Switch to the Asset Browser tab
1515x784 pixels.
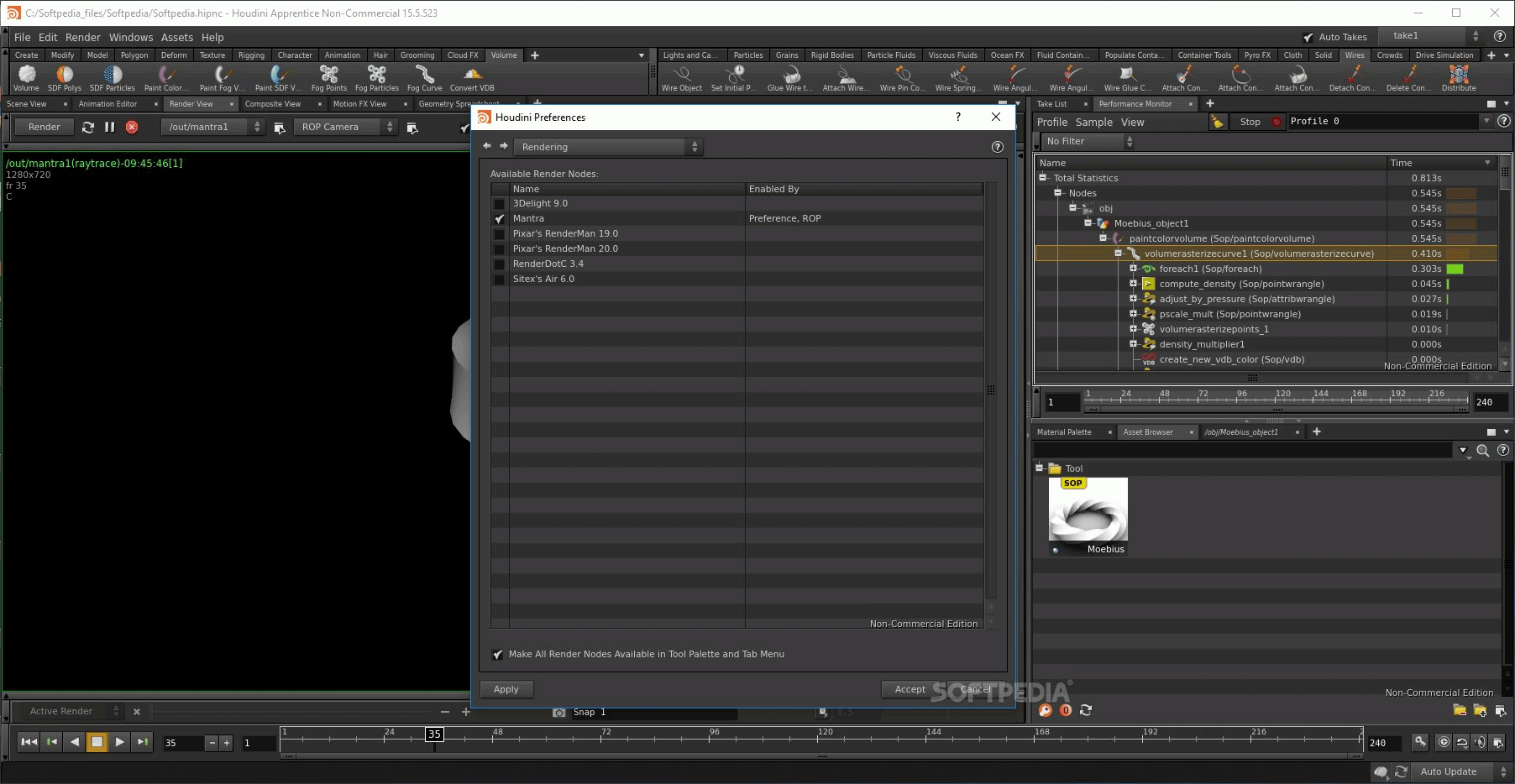pos(1148,432)
